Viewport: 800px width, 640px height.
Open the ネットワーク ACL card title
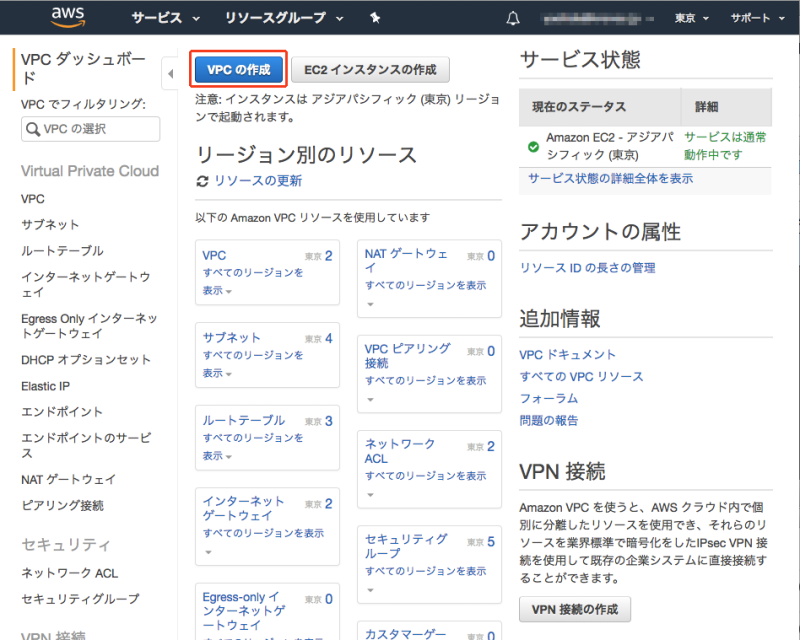(x=399, y=451)
